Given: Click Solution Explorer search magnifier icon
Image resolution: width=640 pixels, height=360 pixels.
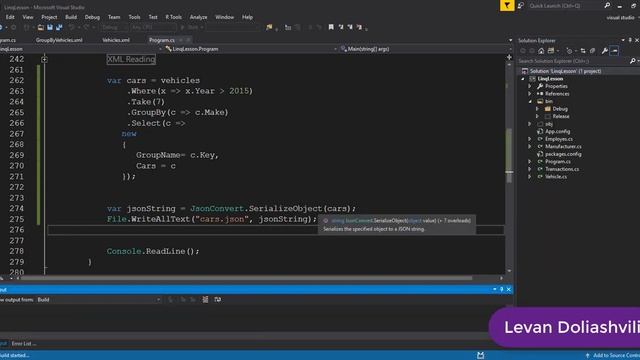Looking at the screenshot, I should tap(633, 61).
